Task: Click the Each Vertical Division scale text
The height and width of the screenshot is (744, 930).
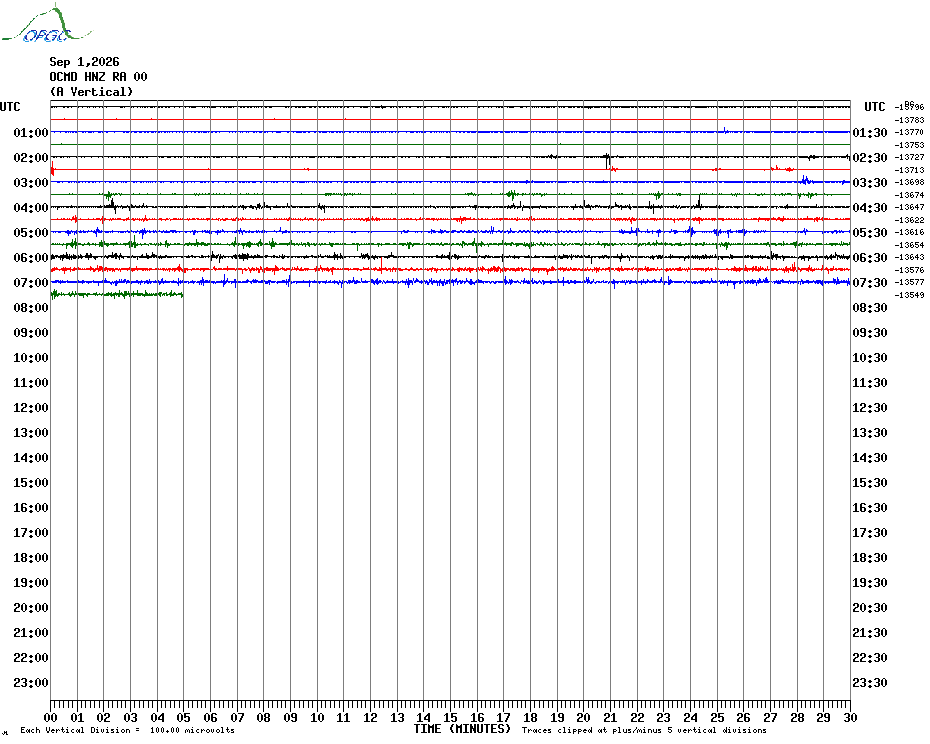Action: click(127, 730)
